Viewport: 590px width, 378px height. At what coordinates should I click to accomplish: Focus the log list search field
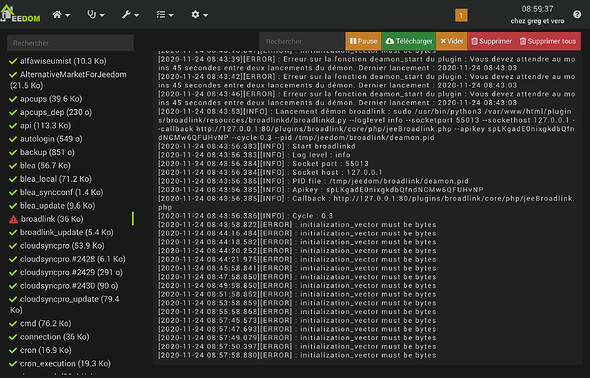(70, 43)
